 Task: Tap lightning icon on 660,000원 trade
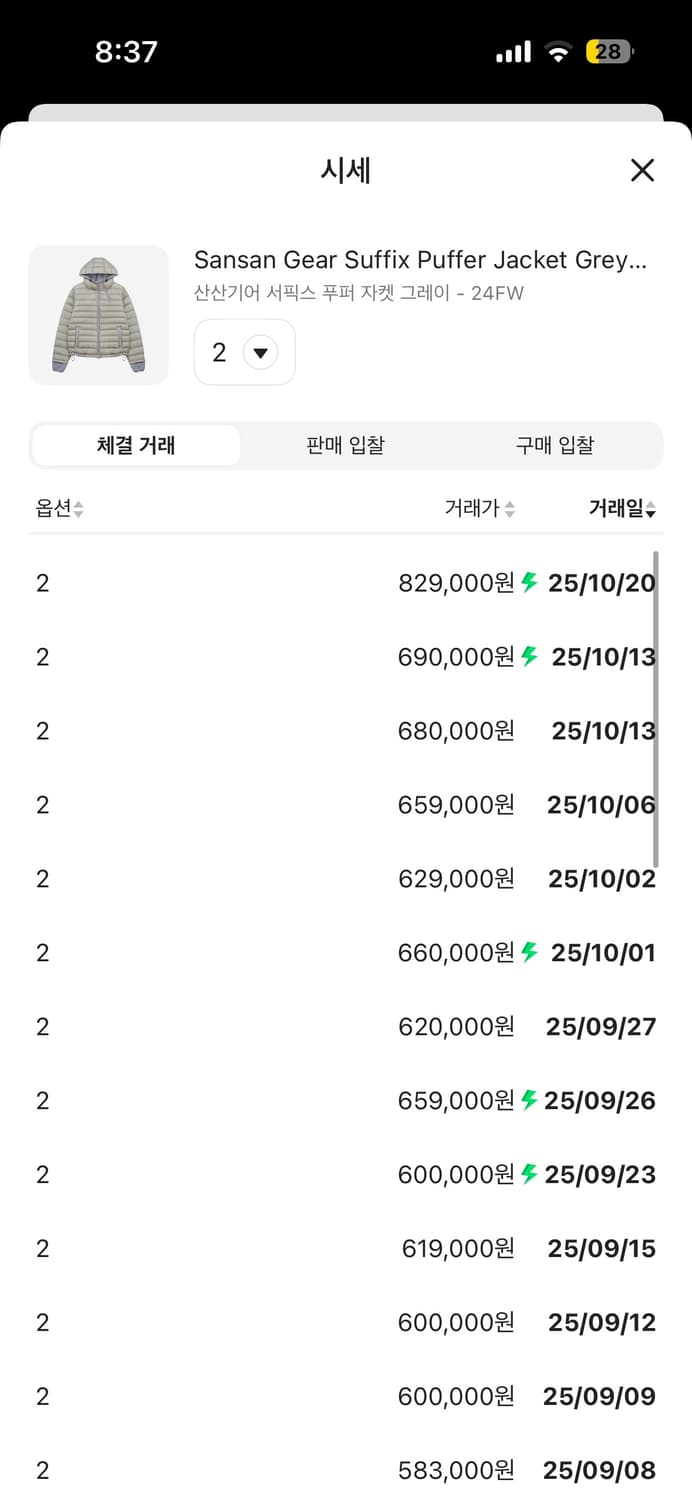click(x=530, y=952)
